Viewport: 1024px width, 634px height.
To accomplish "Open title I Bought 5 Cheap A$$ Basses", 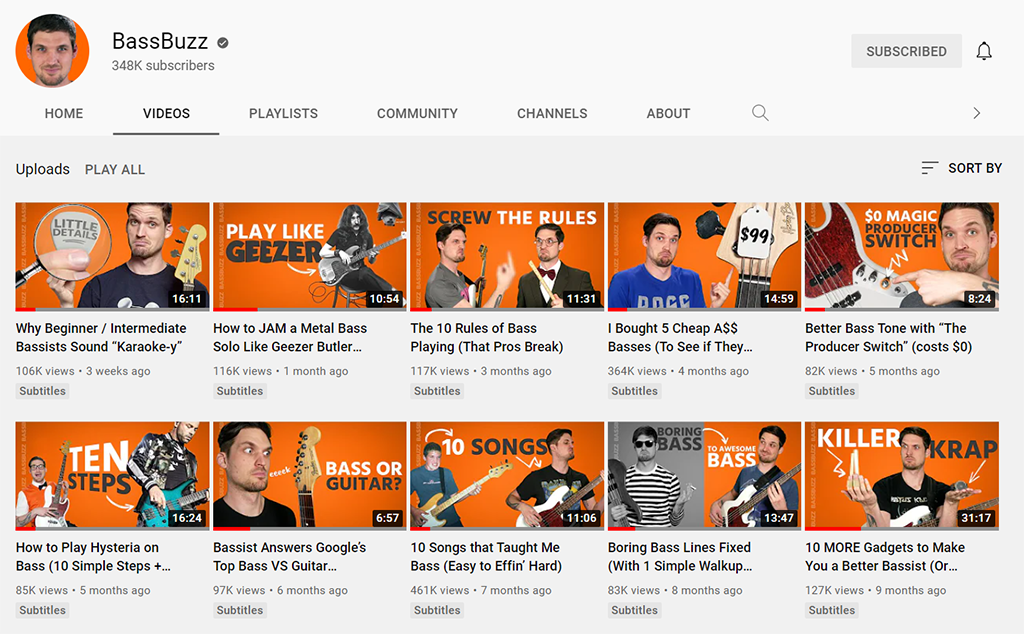I will 680,338.
